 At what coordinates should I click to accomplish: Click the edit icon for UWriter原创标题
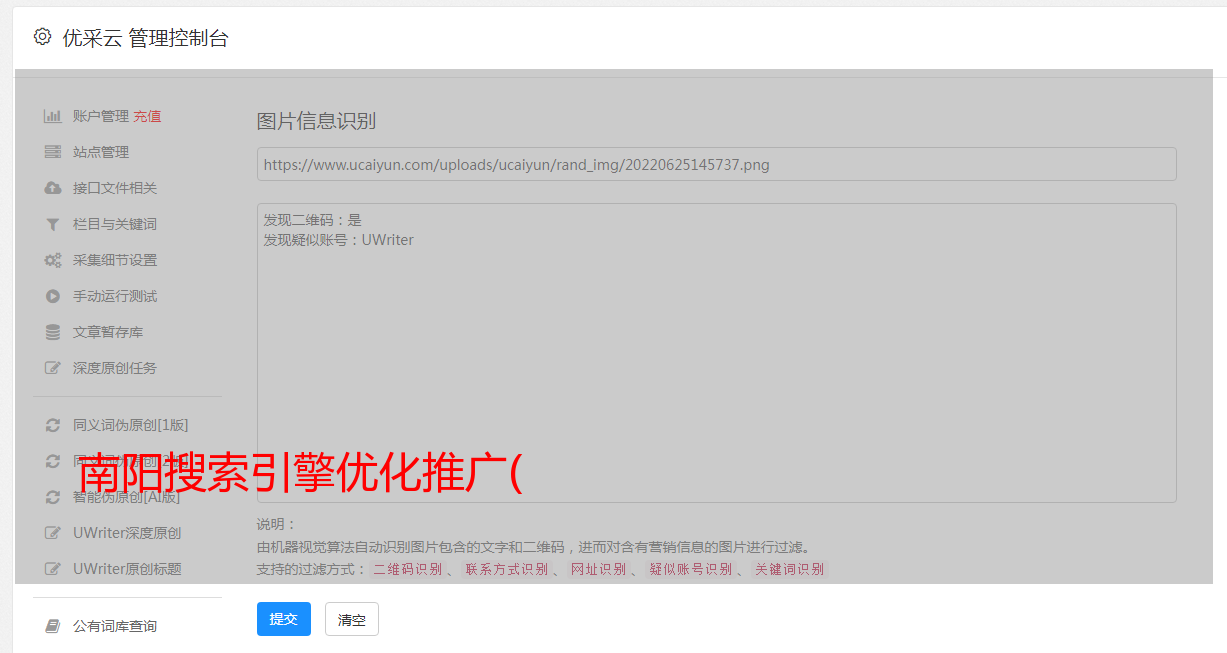[53, 569]
